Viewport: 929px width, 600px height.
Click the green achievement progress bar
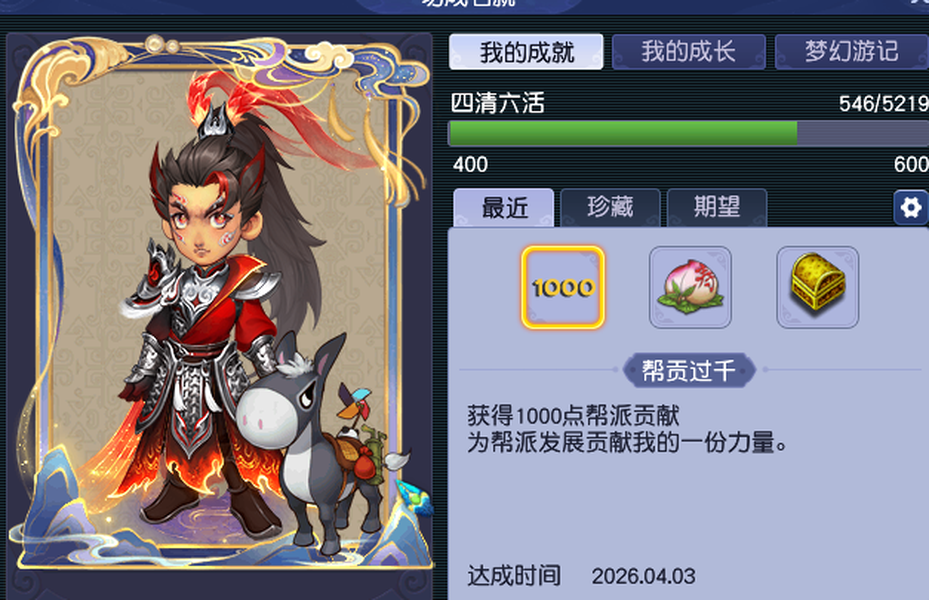(x=688, y=133)
